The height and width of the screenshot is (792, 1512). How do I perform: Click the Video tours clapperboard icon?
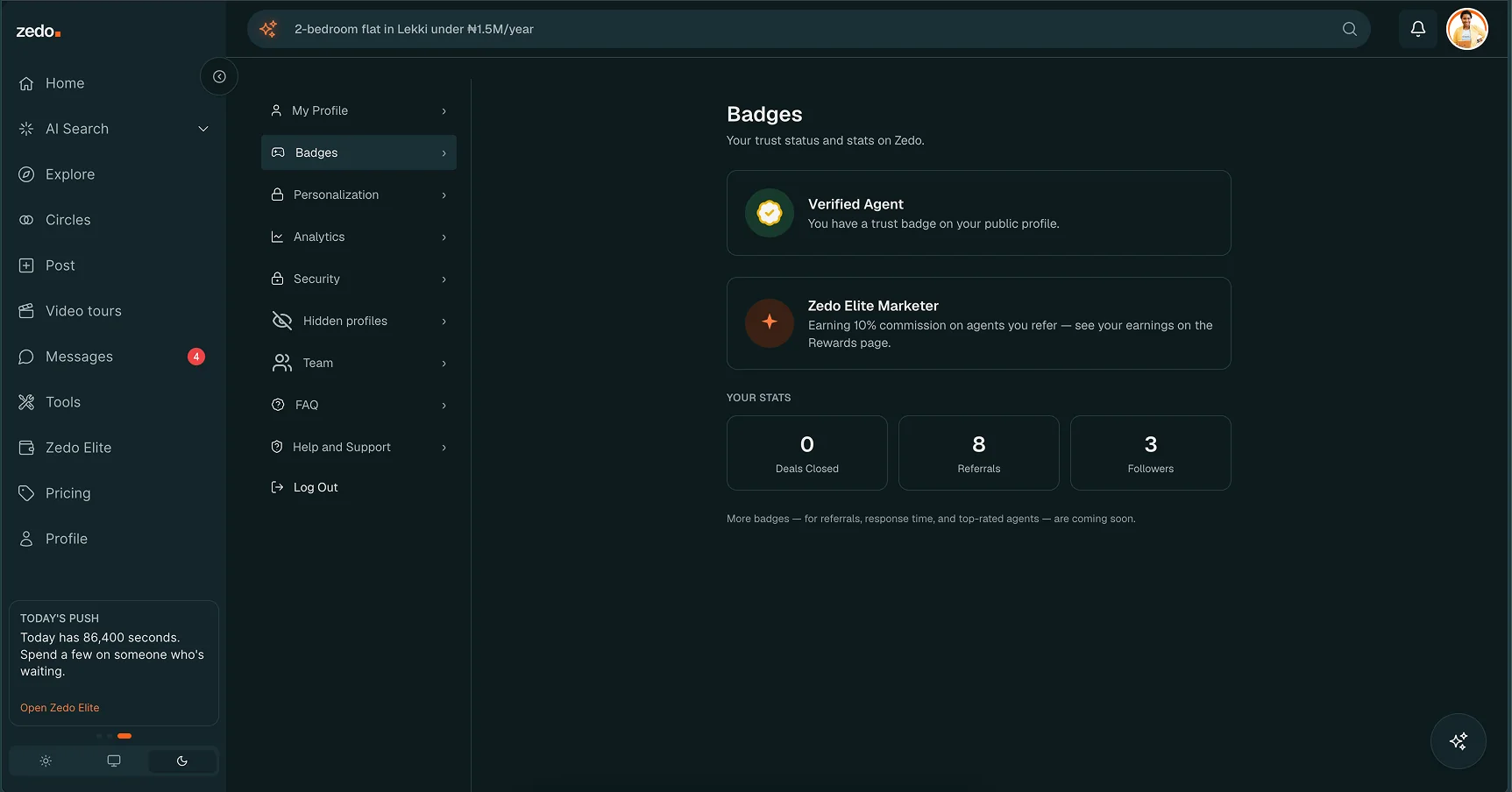pyautogui.click(x=26, y=311)
